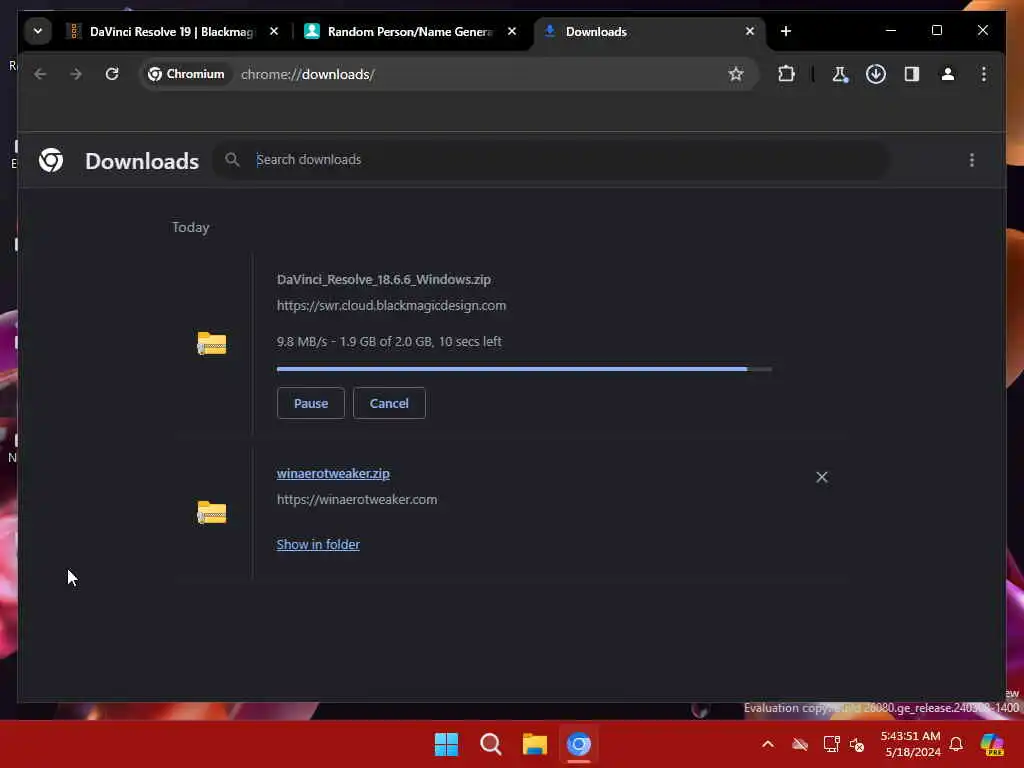
Task: Remove winaerotweaker.zip from the list
Action: tap(822, 477)
